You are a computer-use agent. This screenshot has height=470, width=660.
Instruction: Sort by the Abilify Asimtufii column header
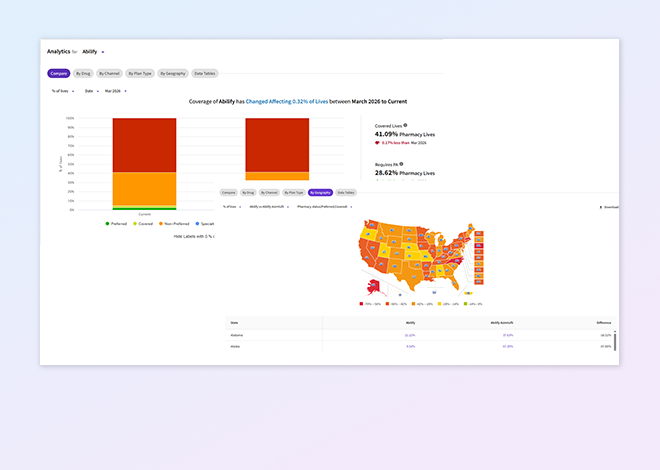[502, 323]
